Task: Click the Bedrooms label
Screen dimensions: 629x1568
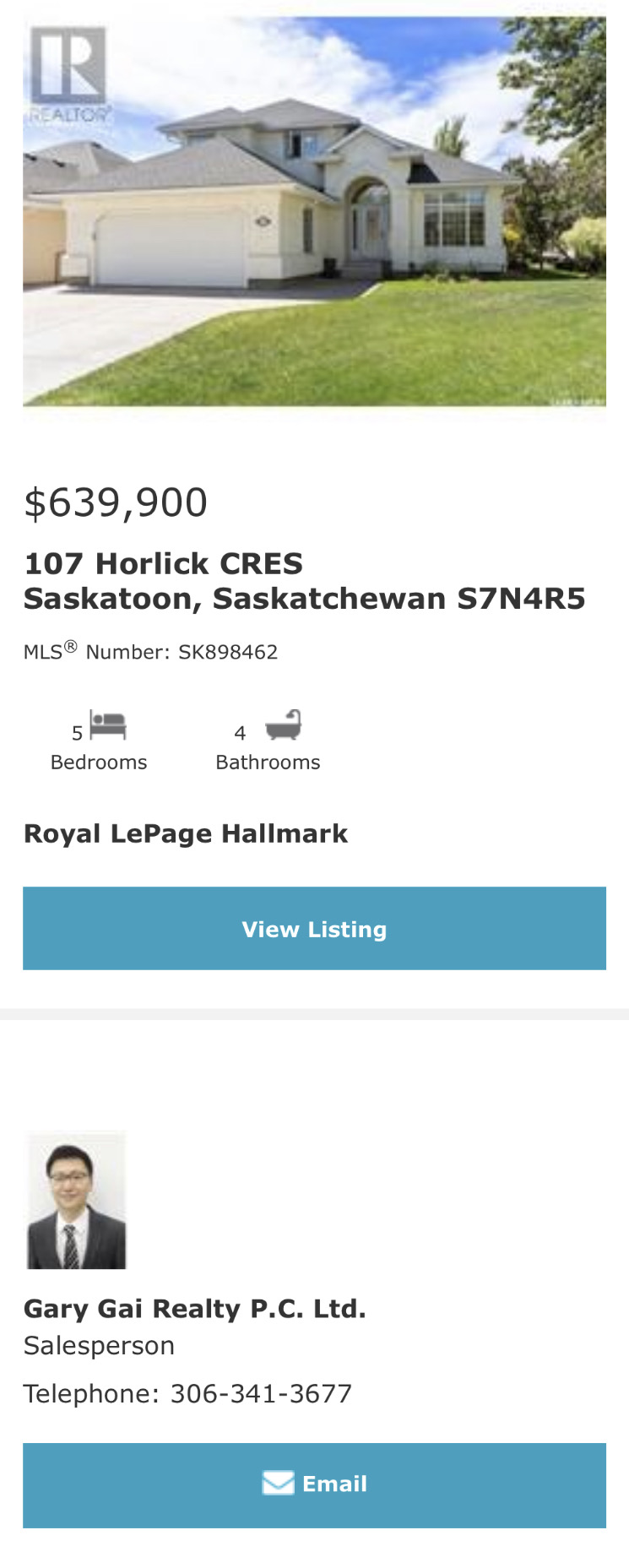Action: [x=99, y=762]
